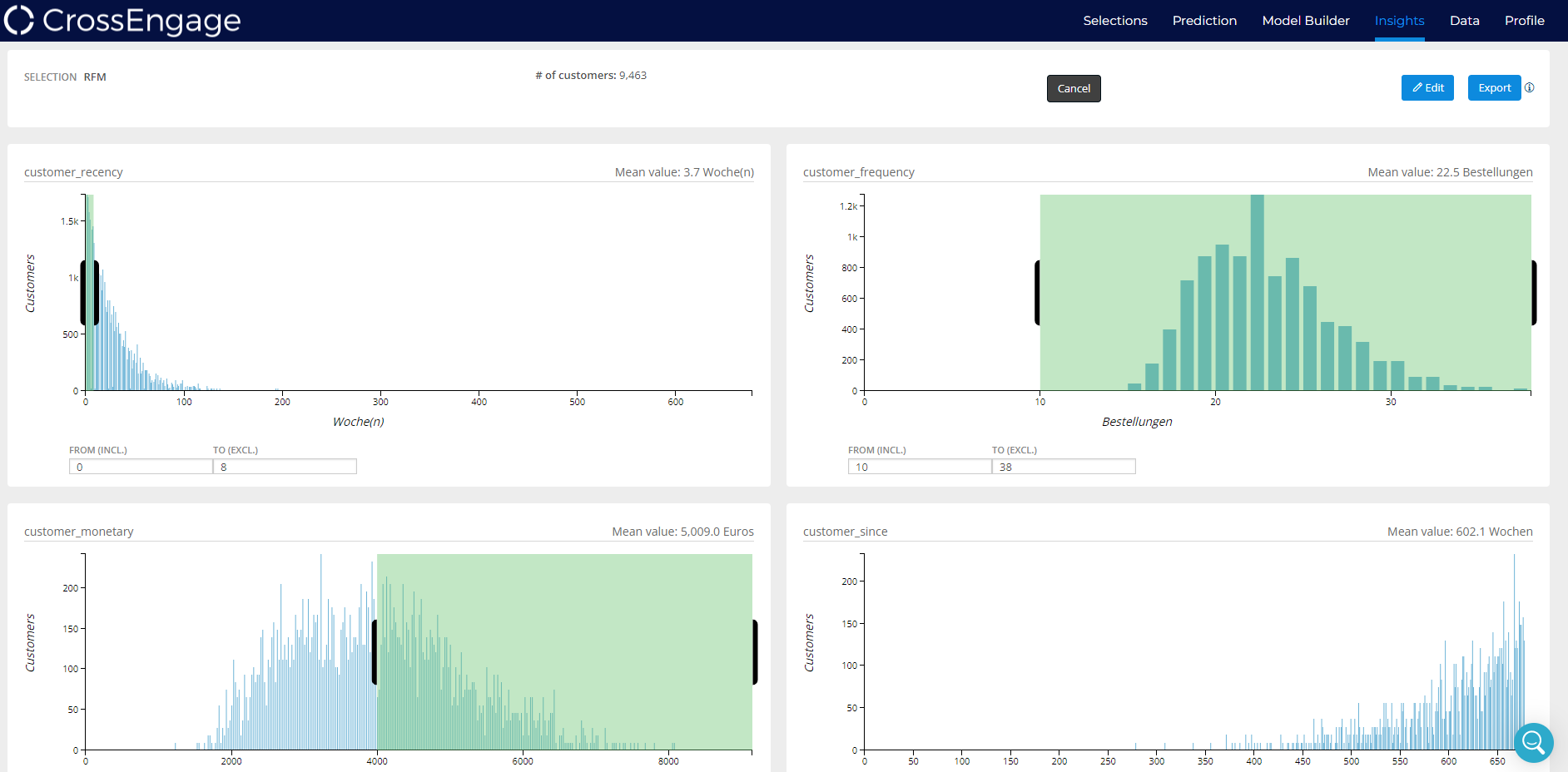Open the Selections menu item
This screenshot has width=1568, height=772.
[x=1114, y=21]
